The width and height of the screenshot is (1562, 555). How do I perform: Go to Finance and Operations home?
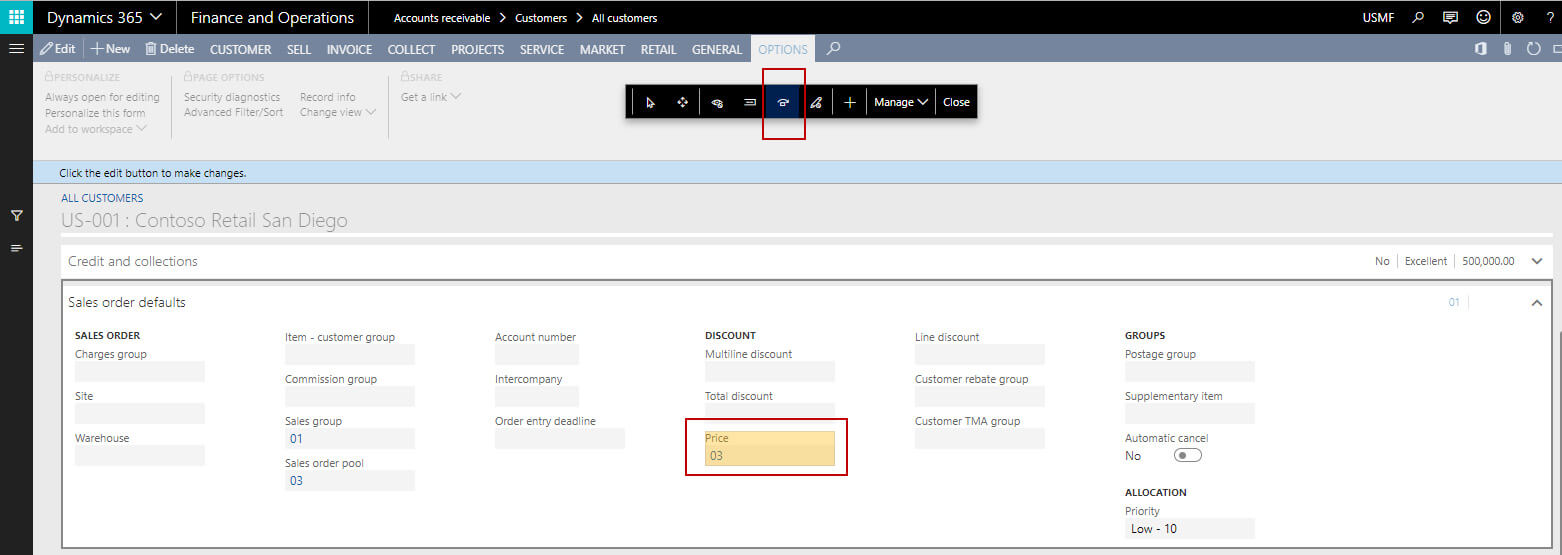click(x=272, y=17)
